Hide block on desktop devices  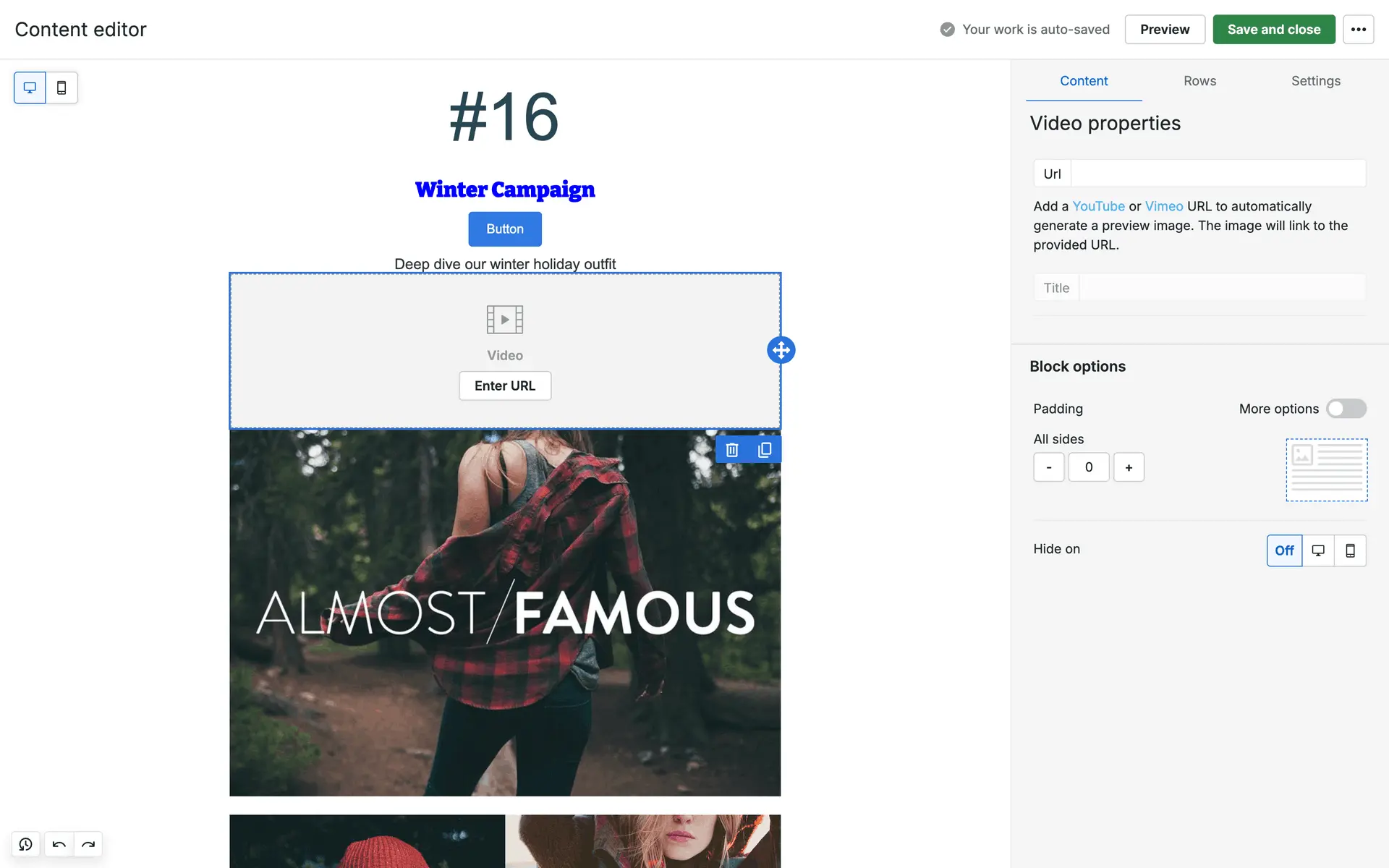click(1318, 550)
